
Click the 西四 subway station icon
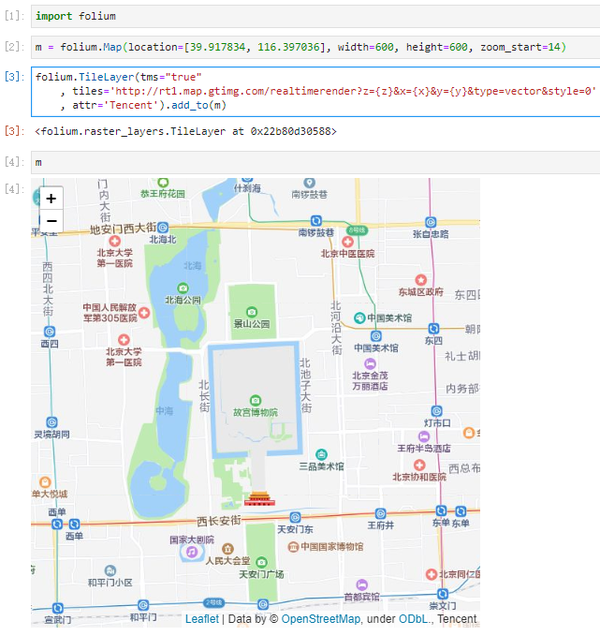click(x=49, y=331)
